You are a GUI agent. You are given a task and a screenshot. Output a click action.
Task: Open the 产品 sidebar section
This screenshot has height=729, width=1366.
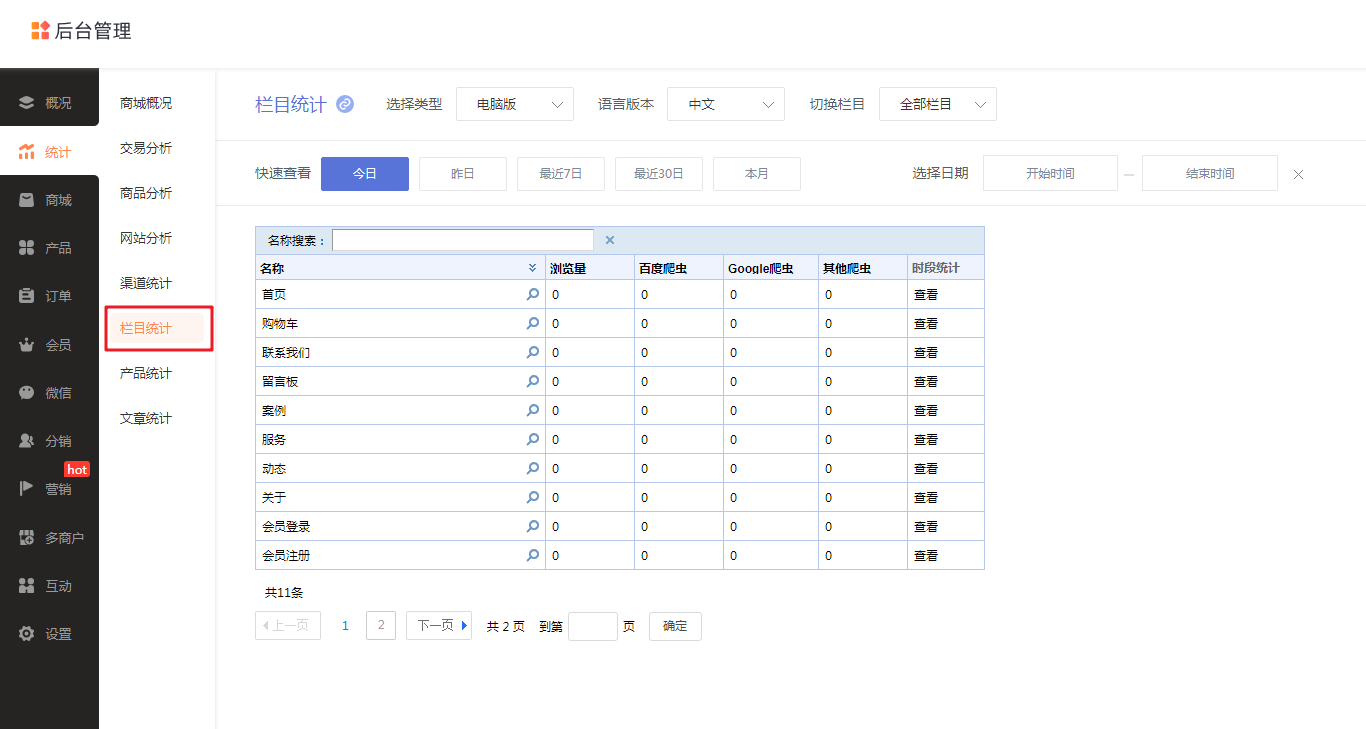point(49,248)
